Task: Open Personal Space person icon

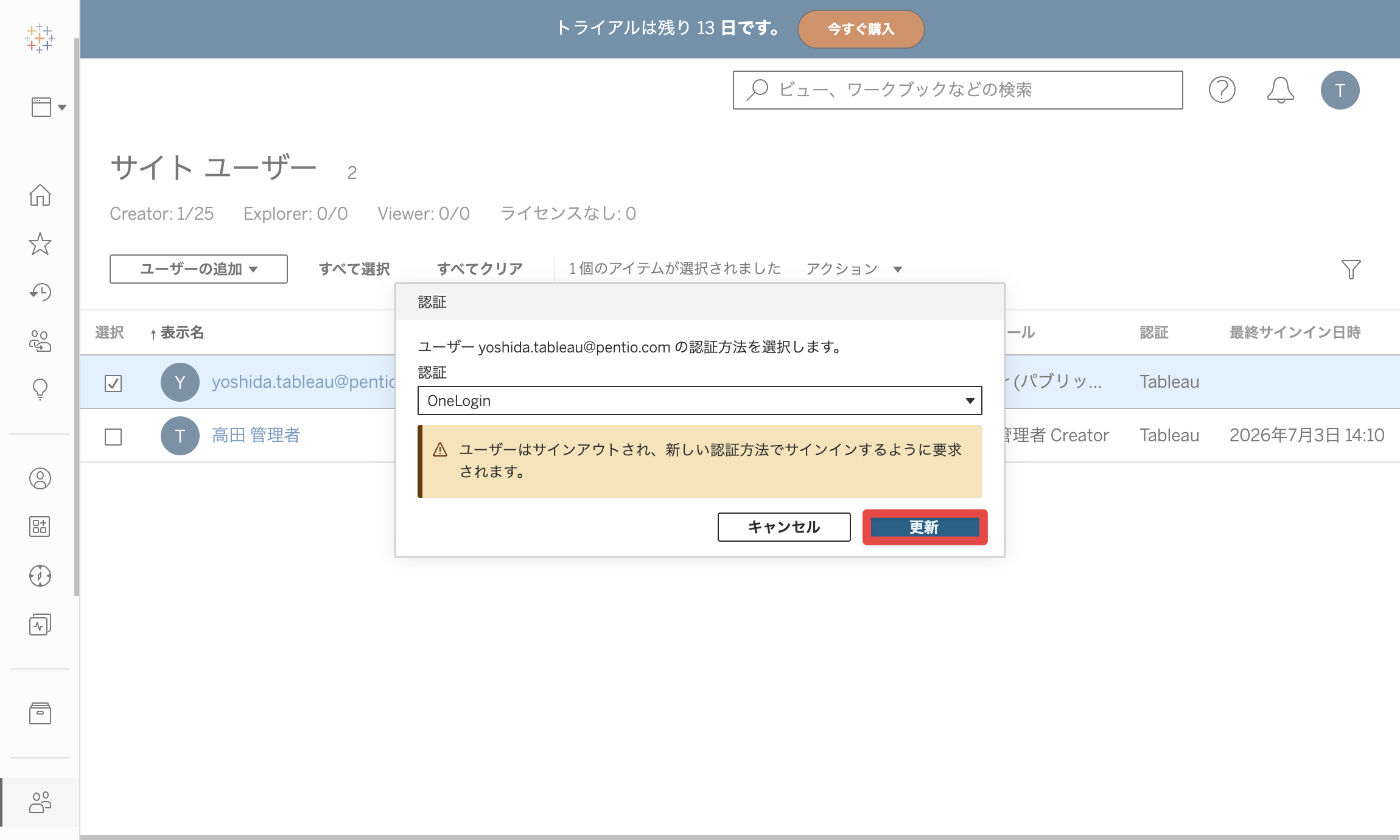Action: click(x=40, y=478)
